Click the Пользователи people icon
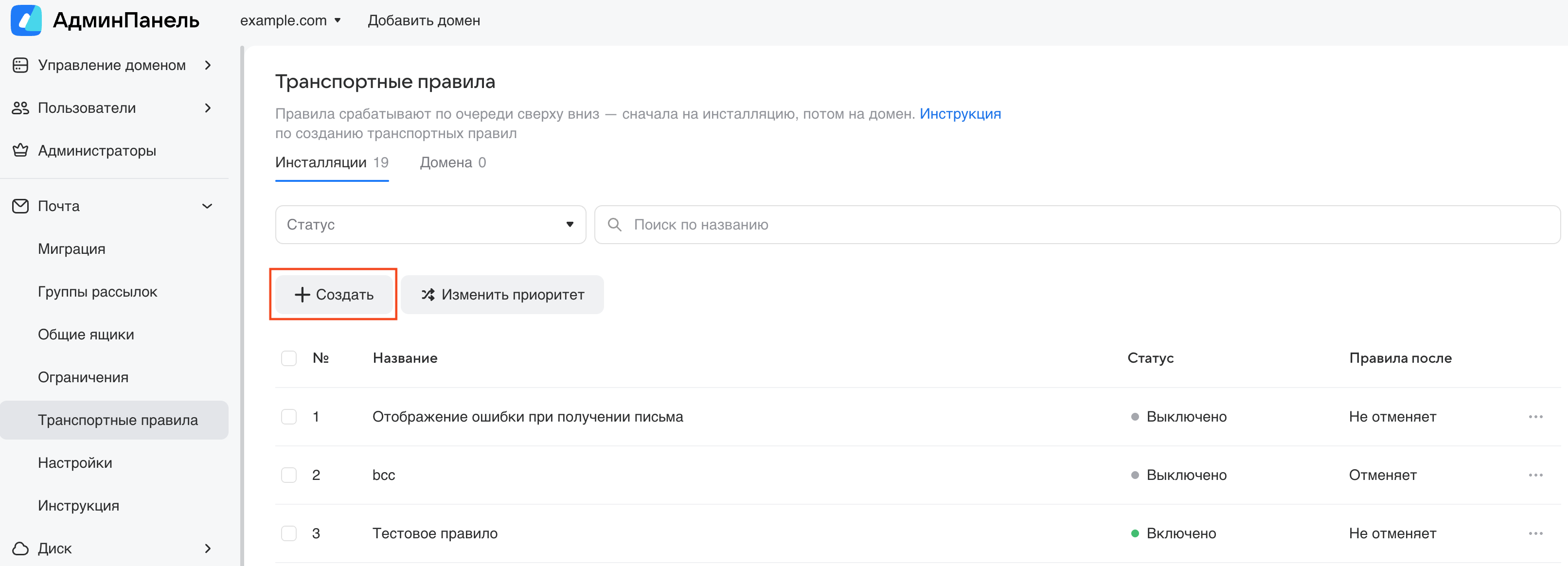The image size is (1568, 566). 20,108
